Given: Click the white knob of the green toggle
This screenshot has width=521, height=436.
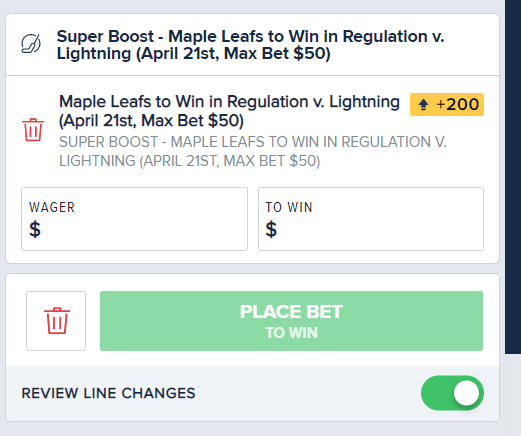Looking at the screenshot, I should click(x=466, y=393).
